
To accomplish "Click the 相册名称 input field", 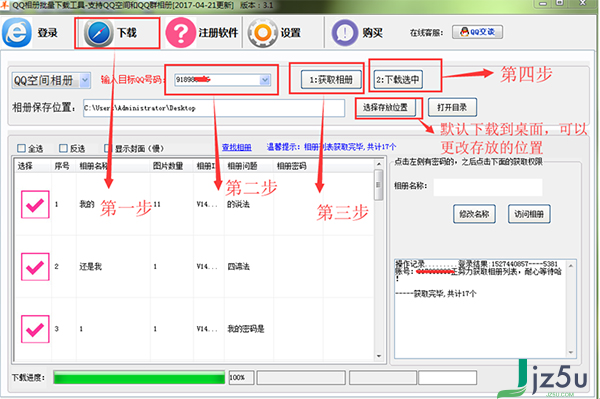I will tap(488, 187).
